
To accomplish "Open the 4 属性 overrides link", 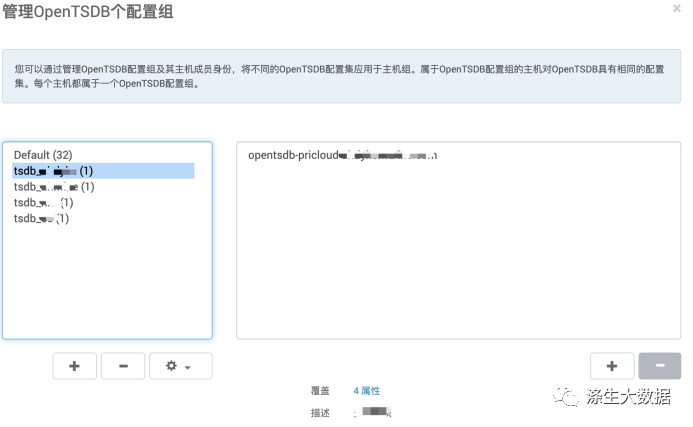I will click(x=366, y=391).
